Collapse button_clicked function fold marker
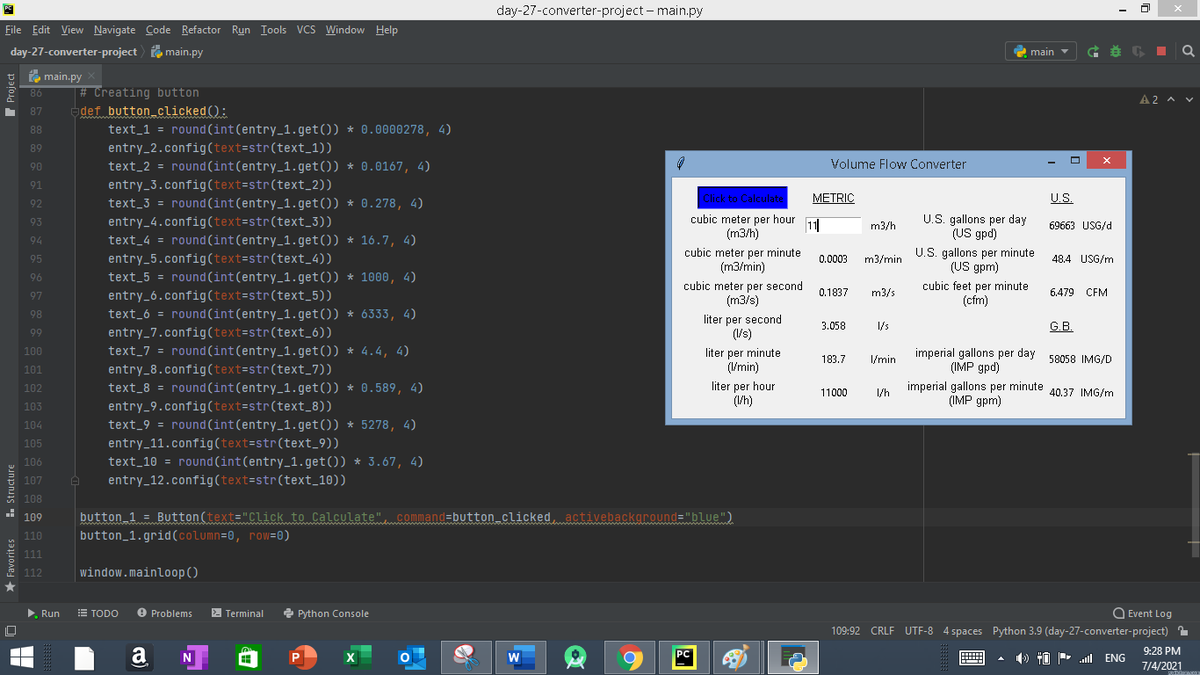The height and width of the screenshot is (675, 1200). [x=74, y=112]
